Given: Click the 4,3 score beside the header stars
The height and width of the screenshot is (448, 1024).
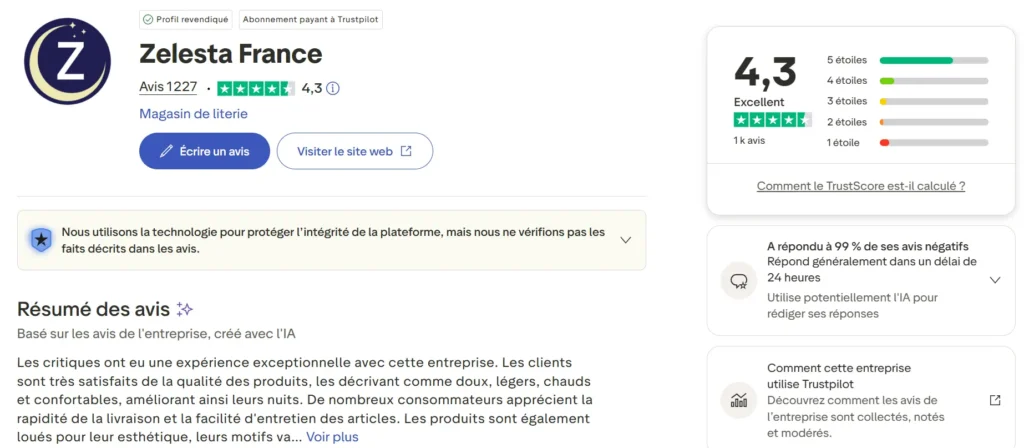Looking at the screenshot, I should 312,88.
